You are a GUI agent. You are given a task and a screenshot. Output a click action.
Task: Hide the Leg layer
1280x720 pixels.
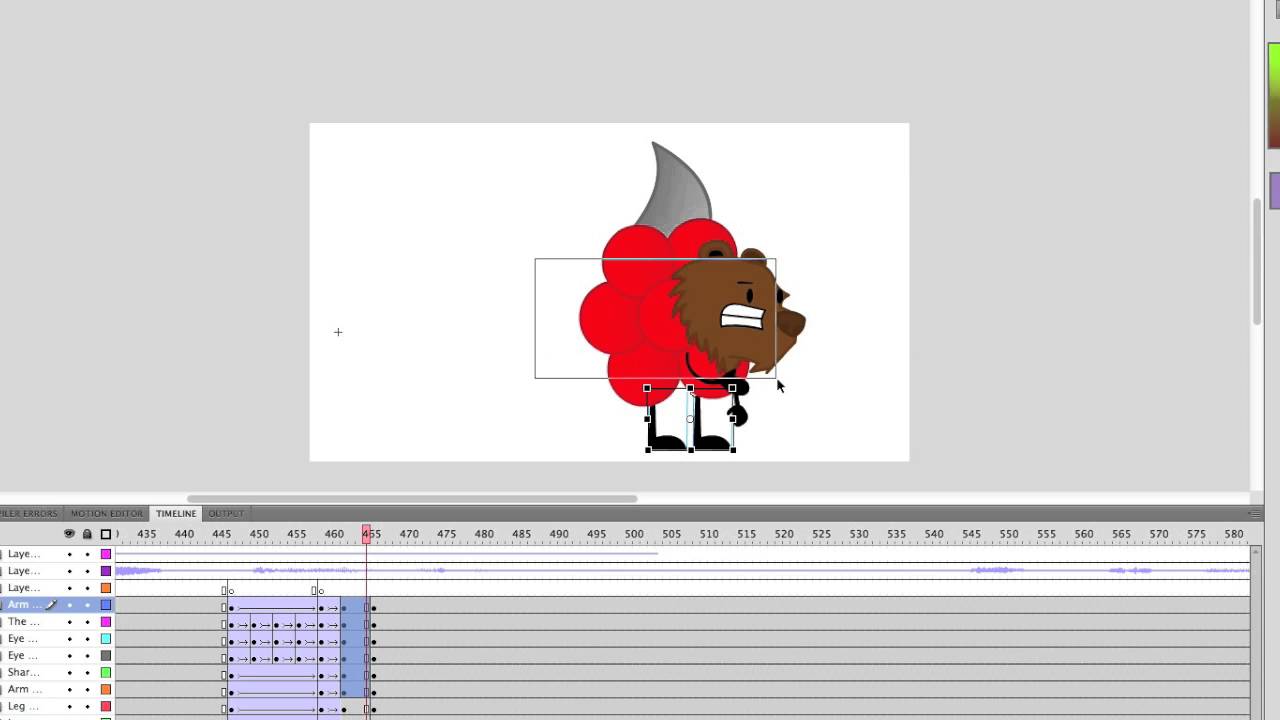(x=69, y=707)
